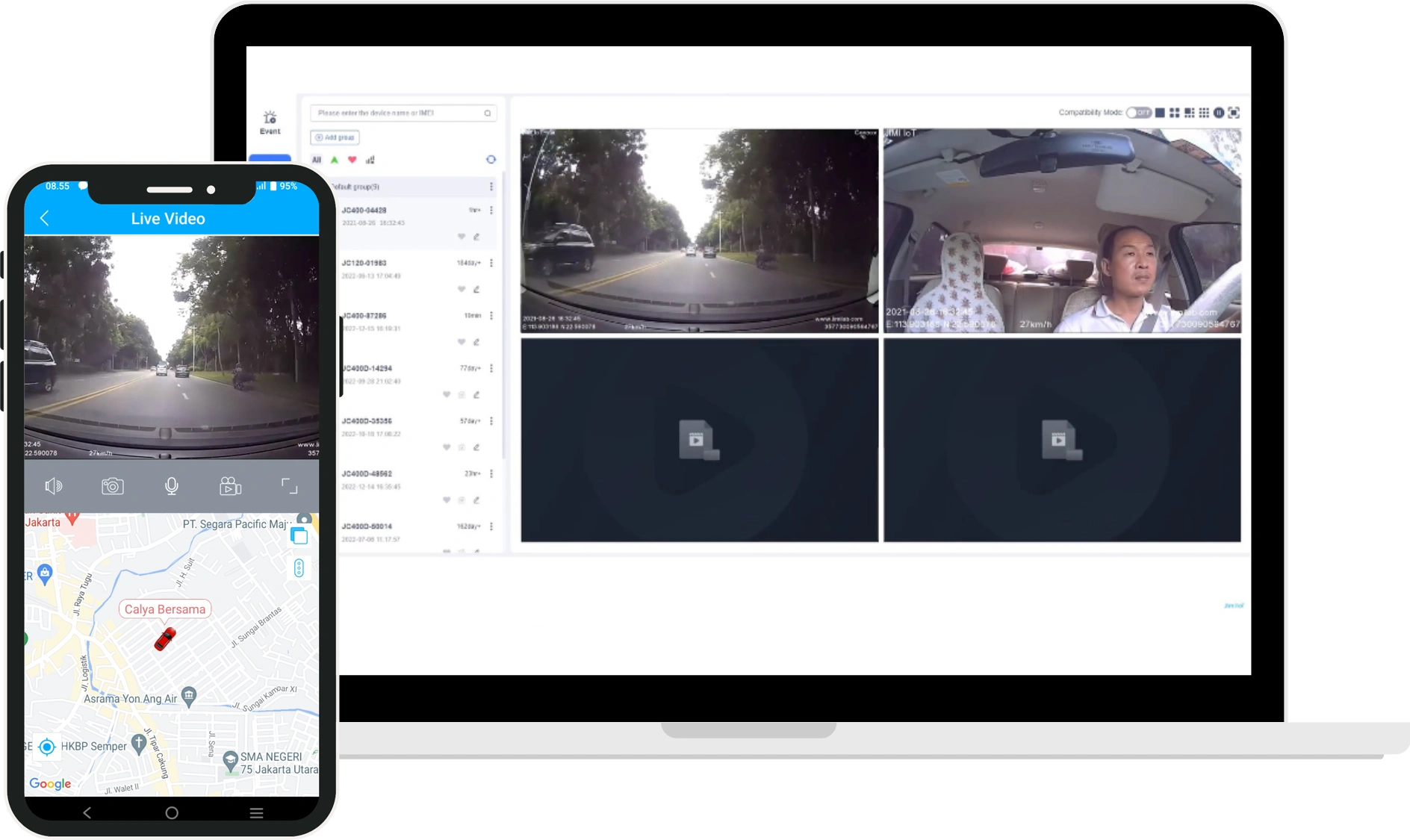Click the device name or IMEI search field

[397, 113]
